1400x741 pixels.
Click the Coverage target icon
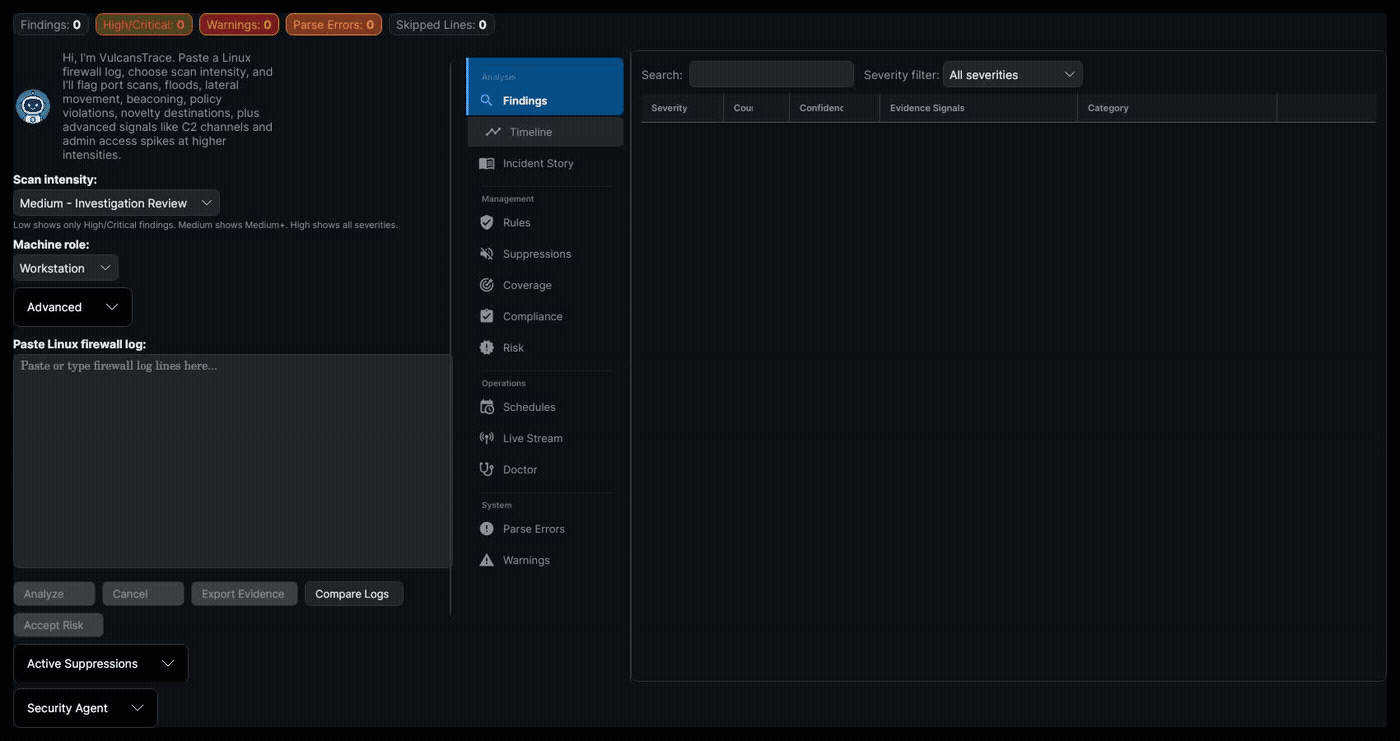click(487, 285)
